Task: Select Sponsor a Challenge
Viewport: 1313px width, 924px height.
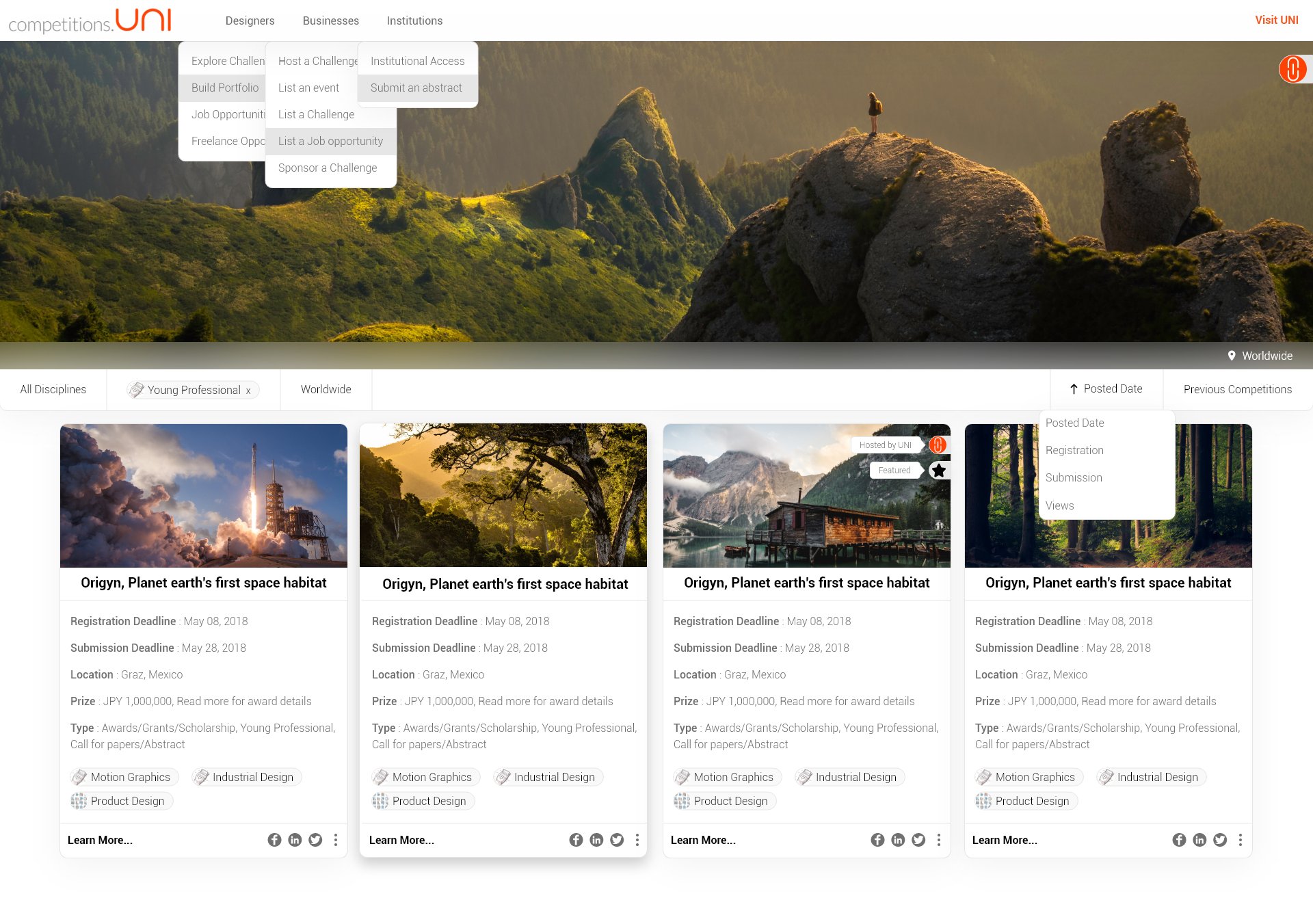Action: point(331,168)
